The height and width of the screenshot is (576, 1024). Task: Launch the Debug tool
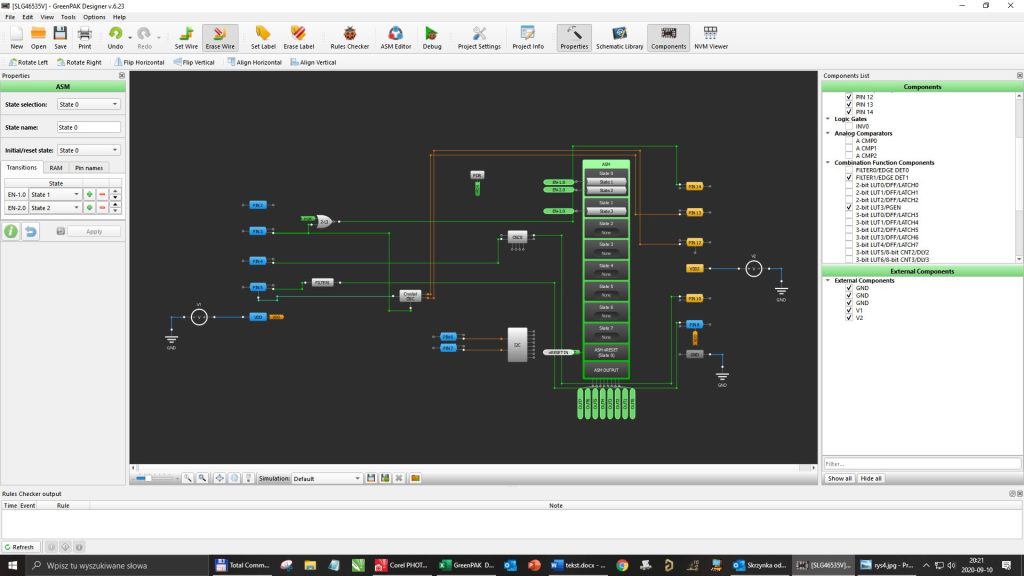(x=434, y=37)
